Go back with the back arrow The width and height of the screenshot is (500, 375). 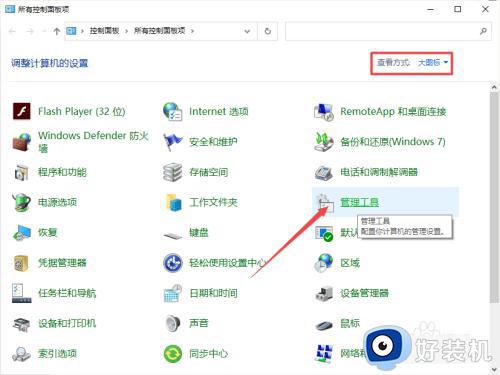coord(13,31)
